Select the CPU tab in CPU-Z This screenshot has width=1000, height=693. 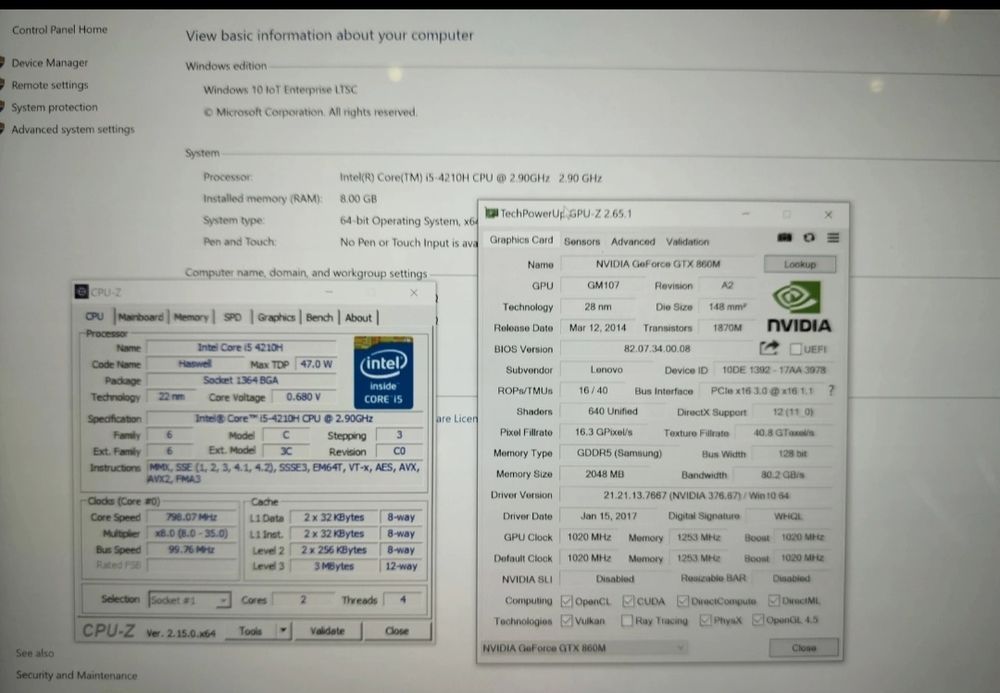(x=94, y=316)
